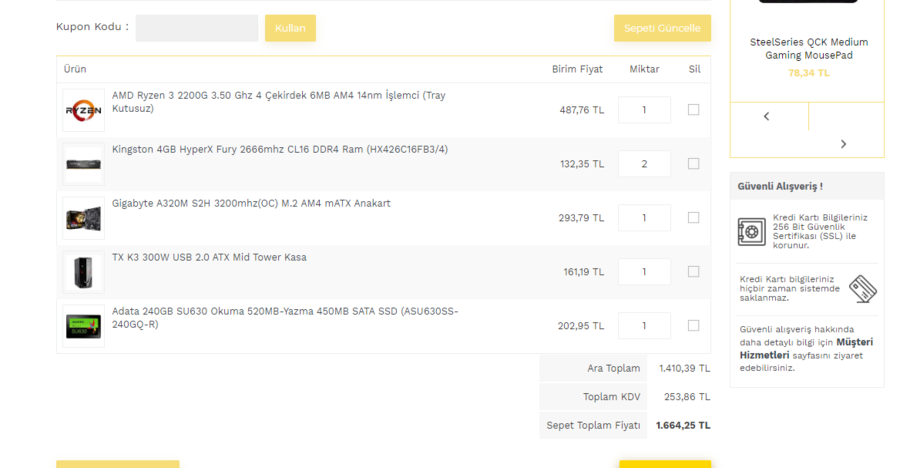Edit quantity field for TX K3 case
Screen dimensions: 900x468
coord(644,272)
